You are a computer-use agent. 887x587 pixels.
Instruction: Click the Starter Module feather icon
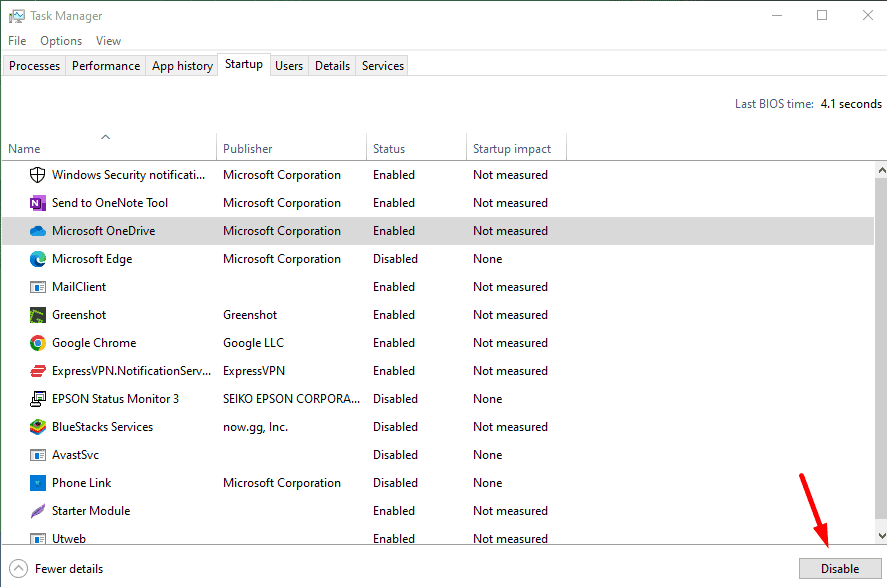(x=37, y=511)
